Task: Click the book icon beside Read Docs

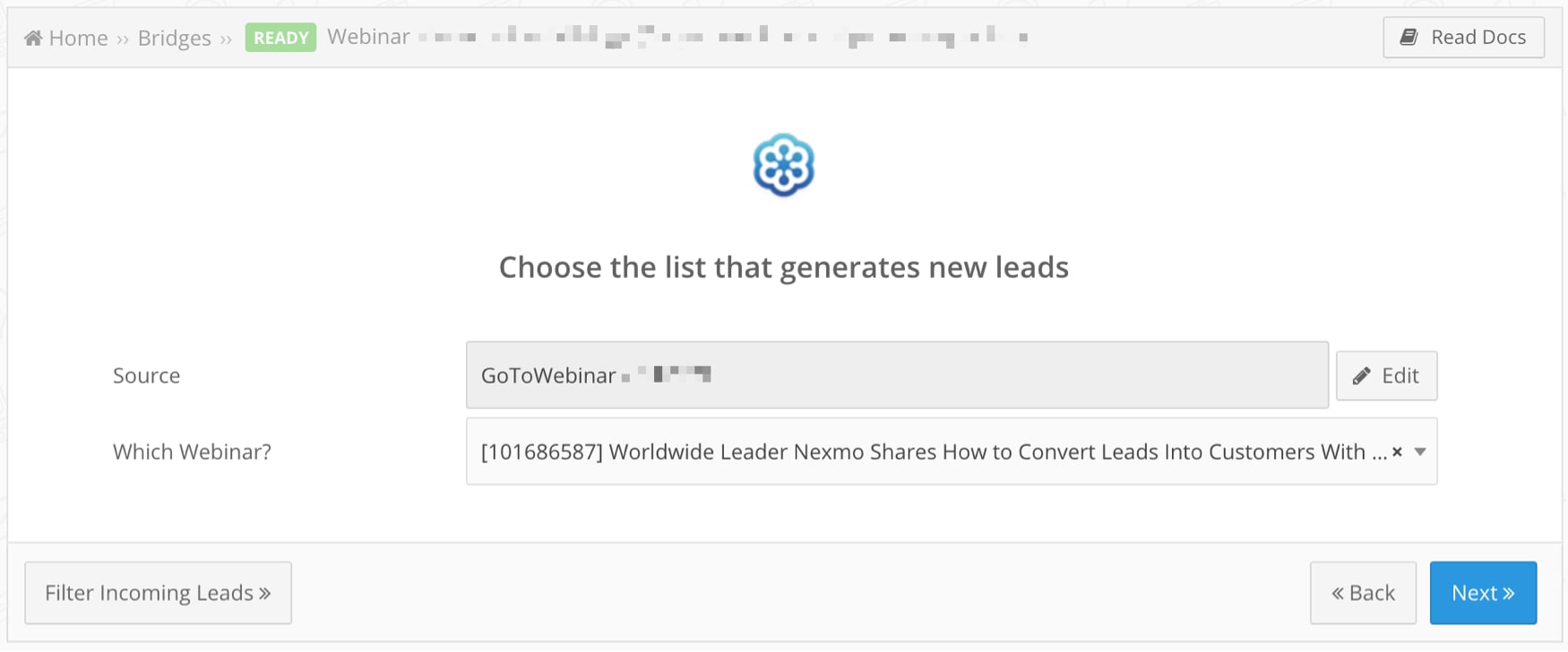Action: pos(1409,37)
